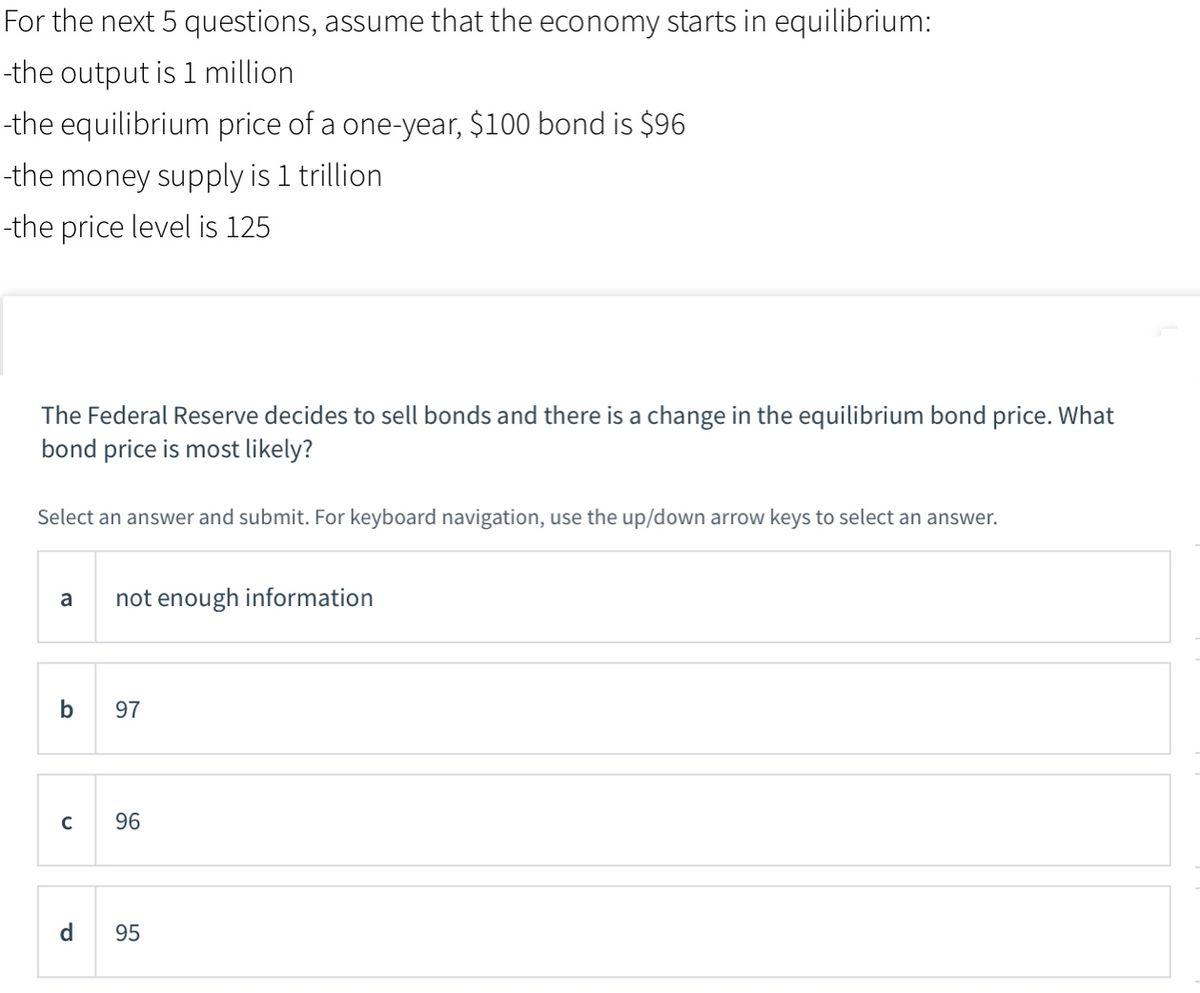Click the letter label 'b' in second option
1200x993 pixels.
click(66, 710)
